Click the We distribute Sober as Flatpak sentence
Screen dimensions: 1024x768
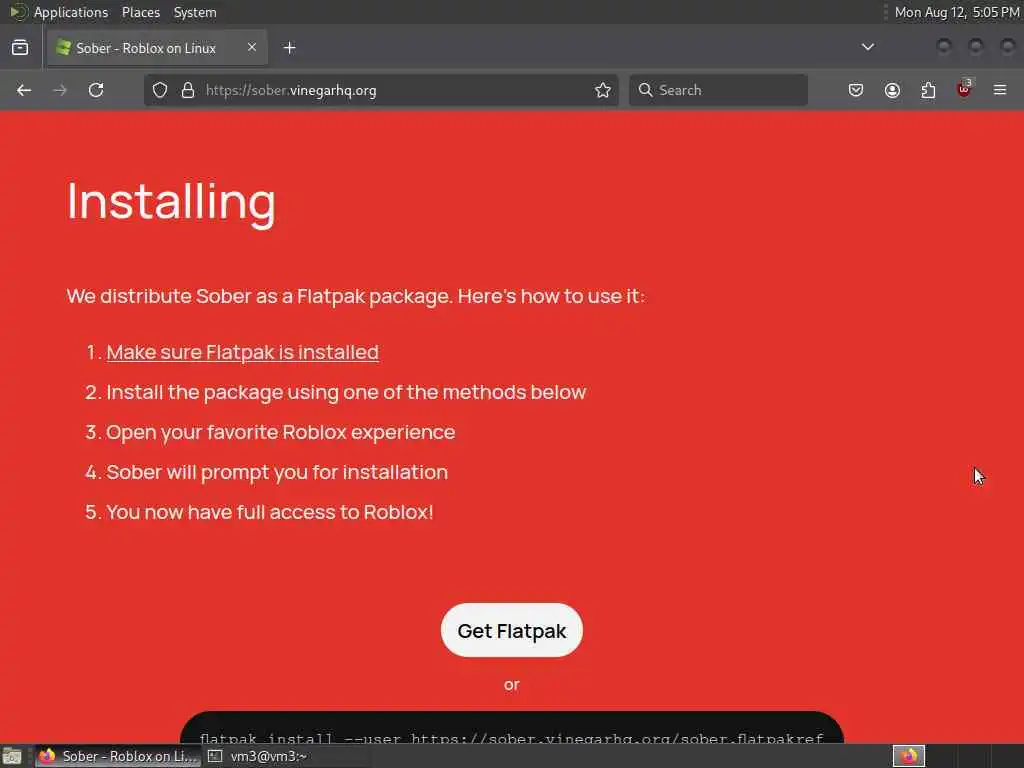[356, 296]
